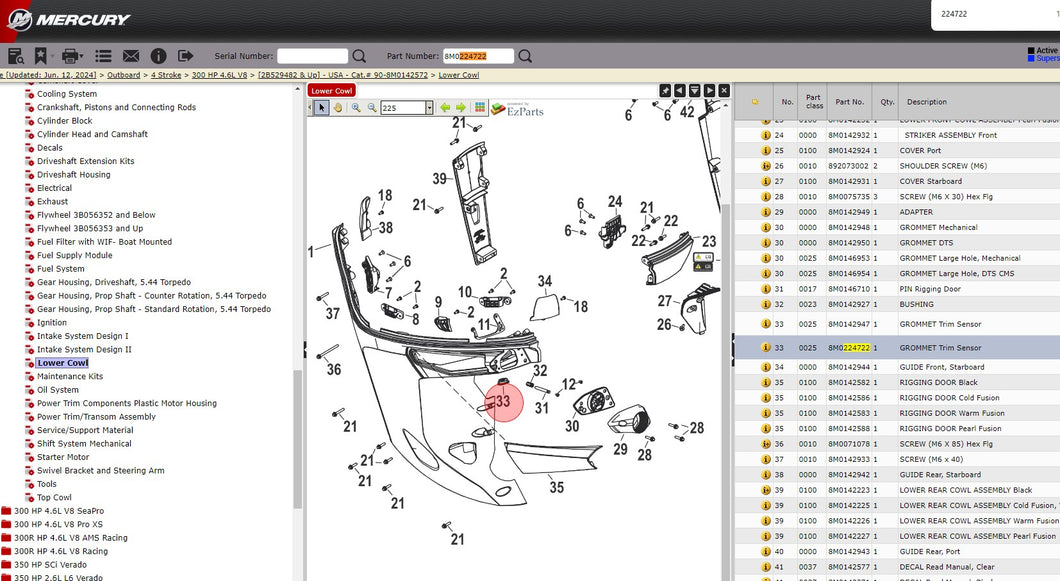Zoom in on the diagram

point(356,108)
